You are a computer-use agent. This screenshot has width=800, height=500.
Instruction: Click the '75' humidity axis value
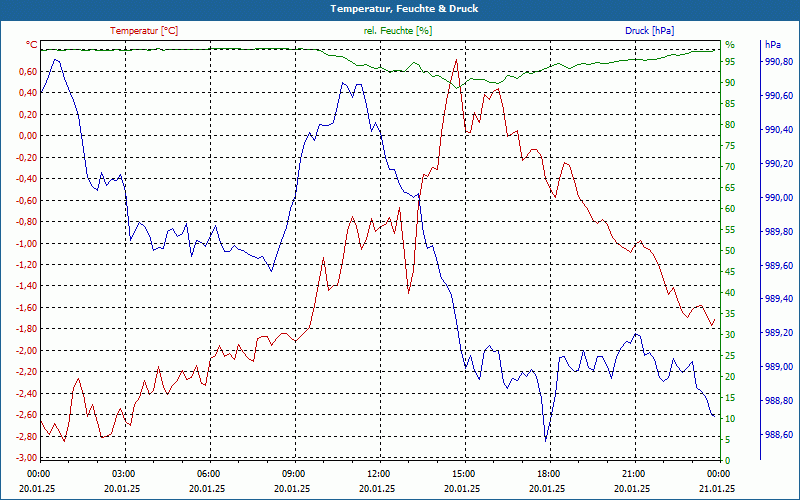click(x=730, y=146)
